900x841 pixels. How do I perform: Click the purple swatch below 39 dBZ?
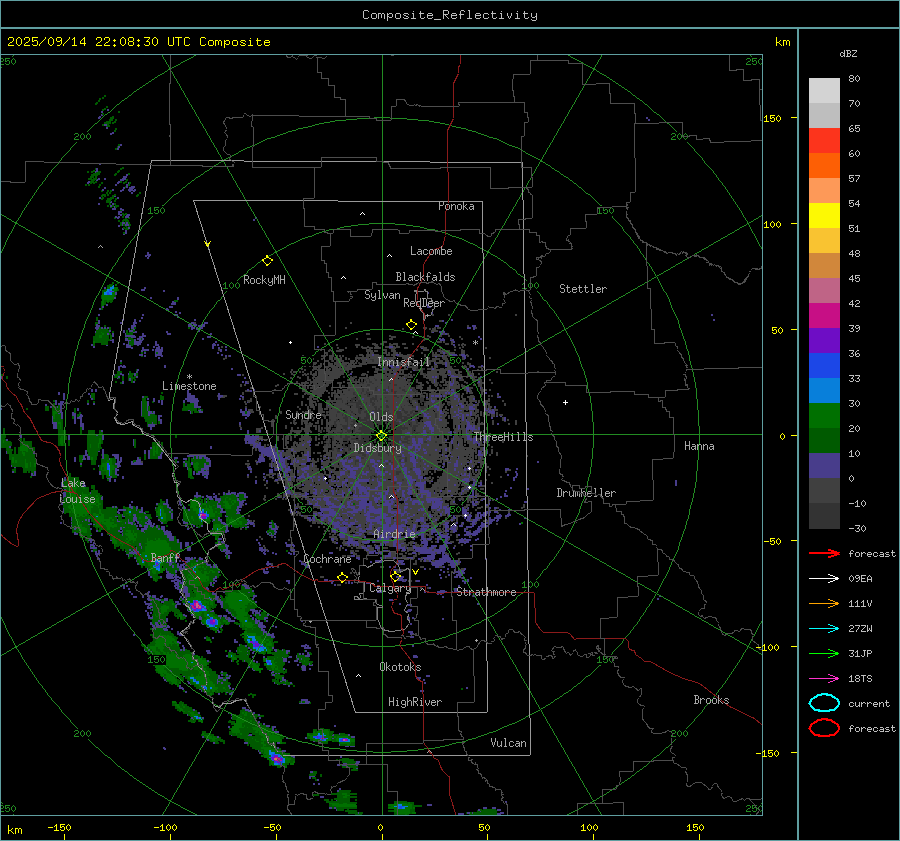tap(824, 340)
